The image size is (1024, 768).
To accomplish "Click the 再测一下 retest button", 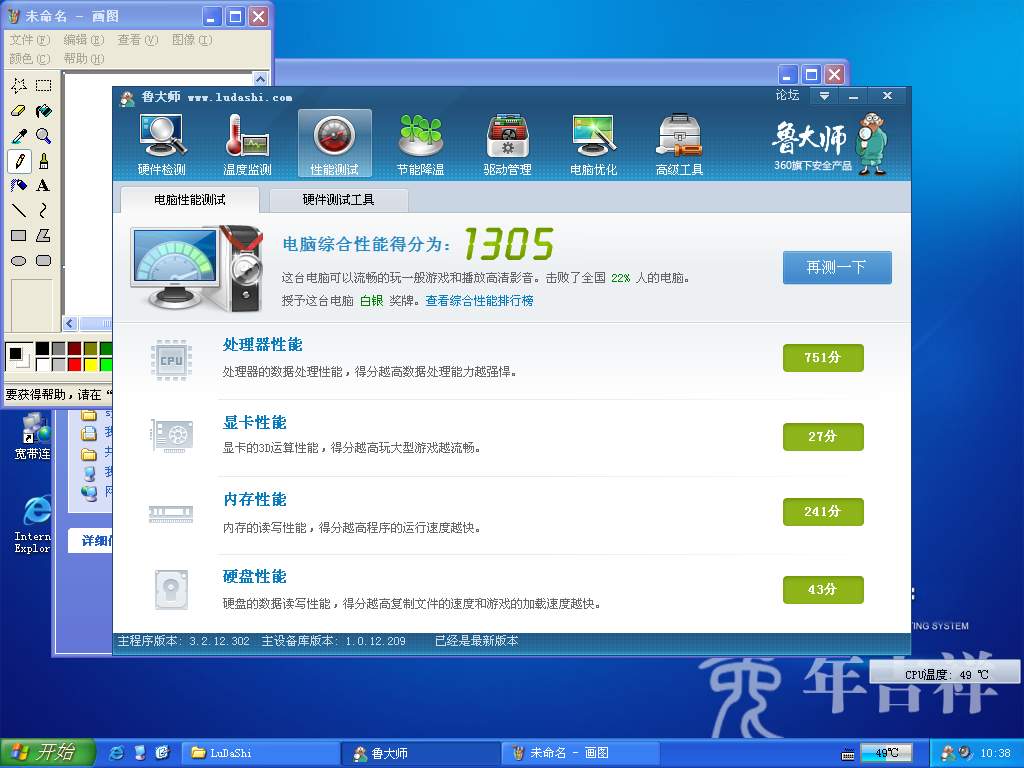I will click(x=837, y=267).
